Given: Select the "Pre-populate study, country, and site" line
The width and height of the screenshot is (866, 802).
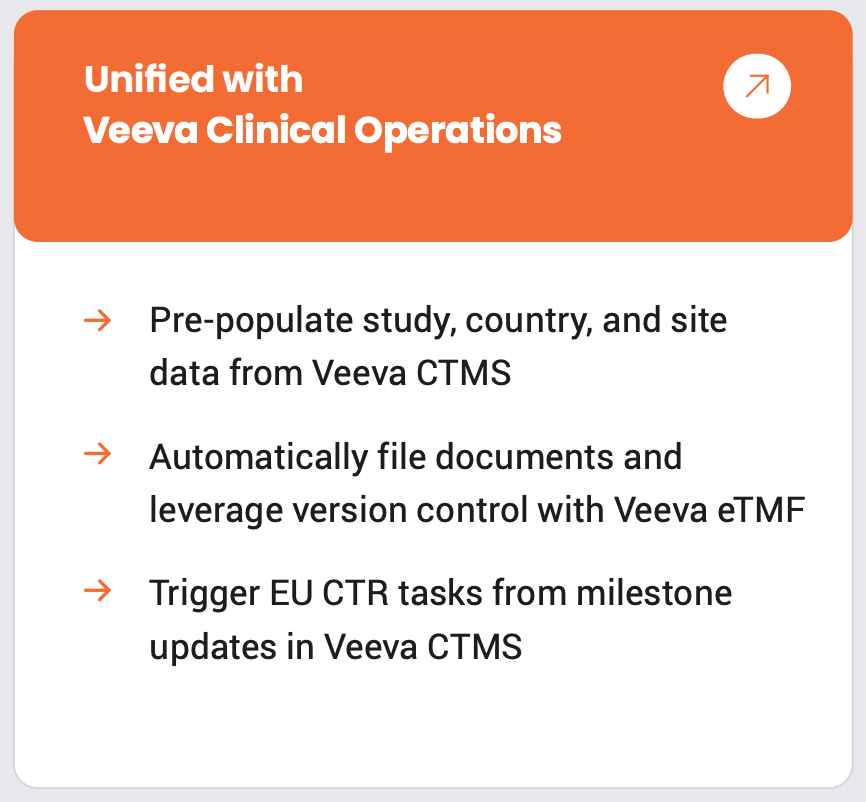Looking at the screenshot, I should pyautogui.click(x=438, y=321).
